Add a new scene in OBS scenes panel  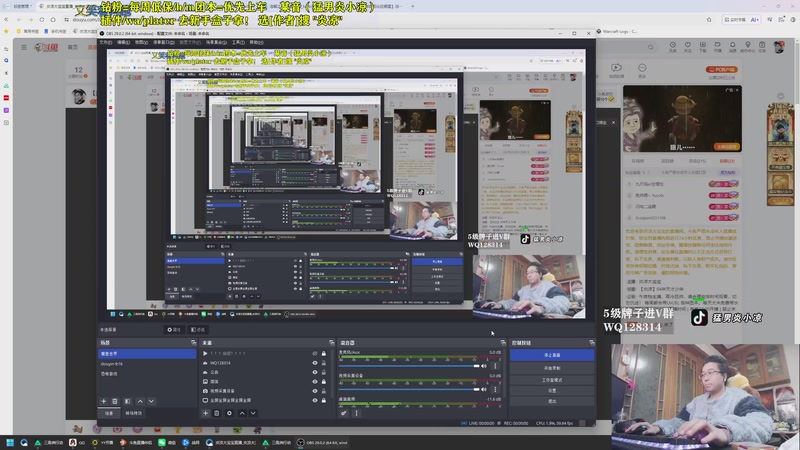104,401
